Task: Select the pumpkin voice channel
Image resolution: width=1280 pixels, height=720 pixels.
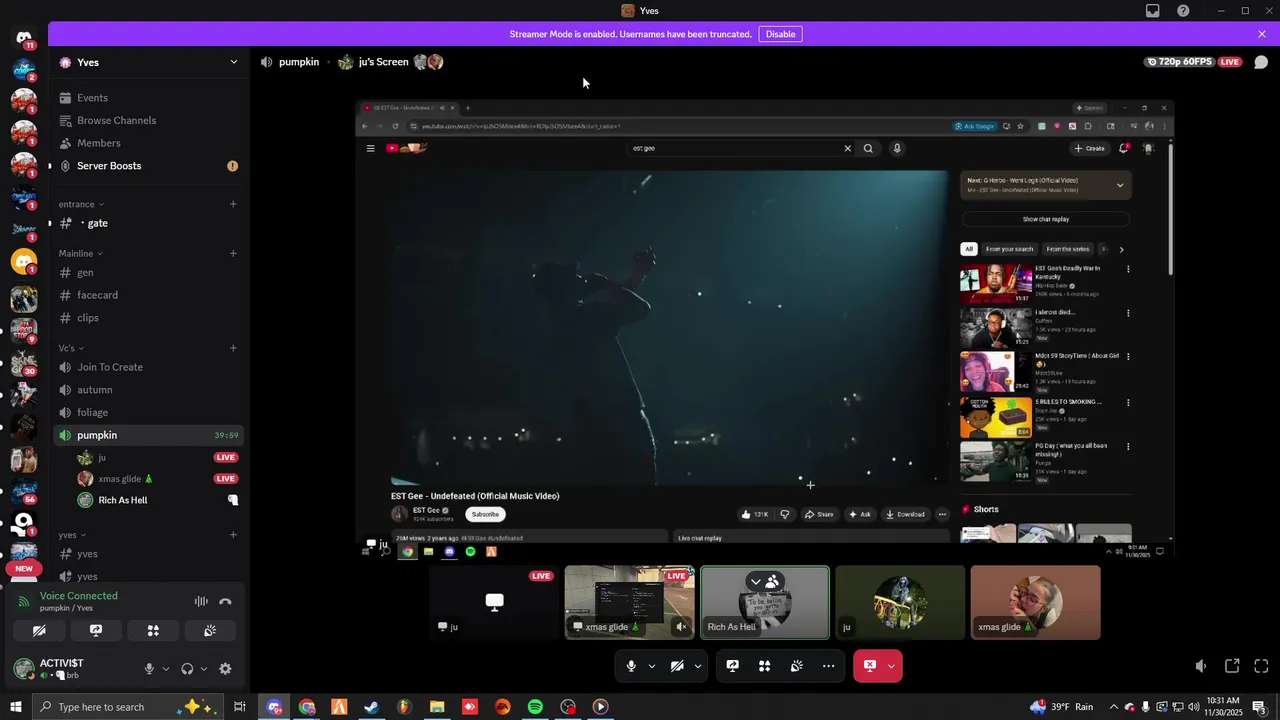Action: pyautogui.click(x=148, y=435)
